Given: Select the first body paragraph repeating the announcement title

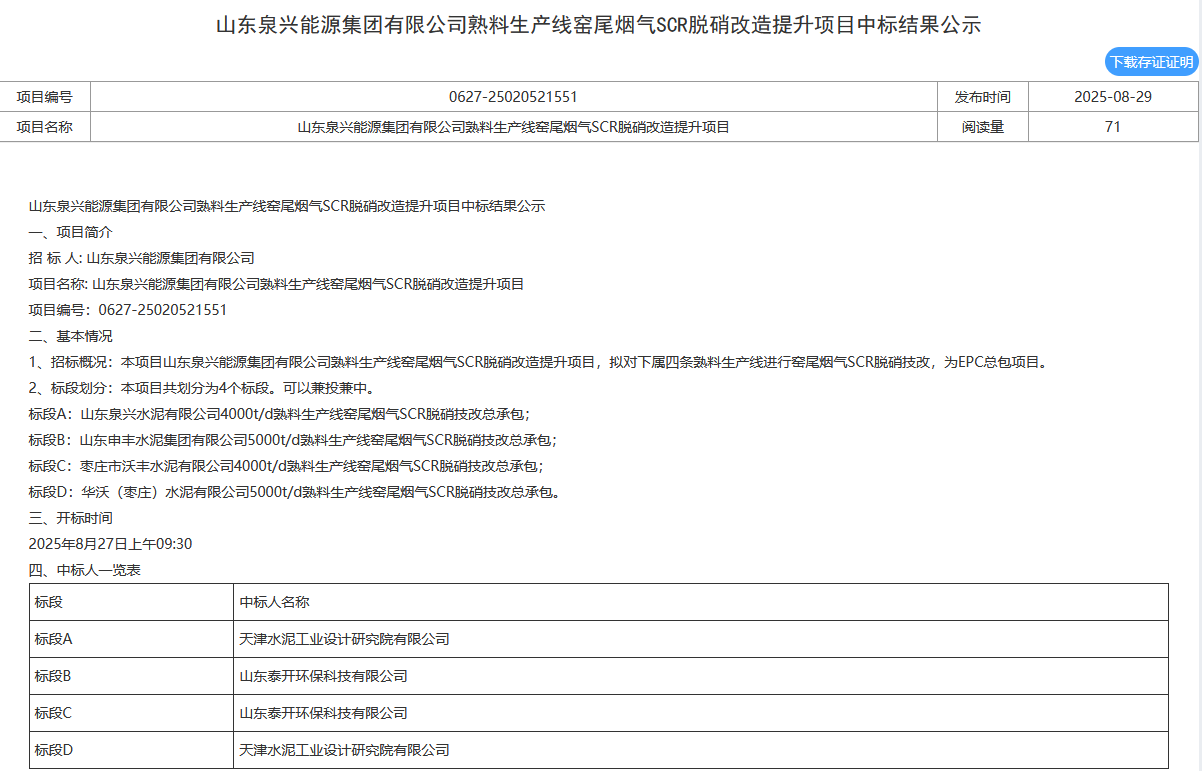Looking at the screenshot, I should (x=287, y=206).
